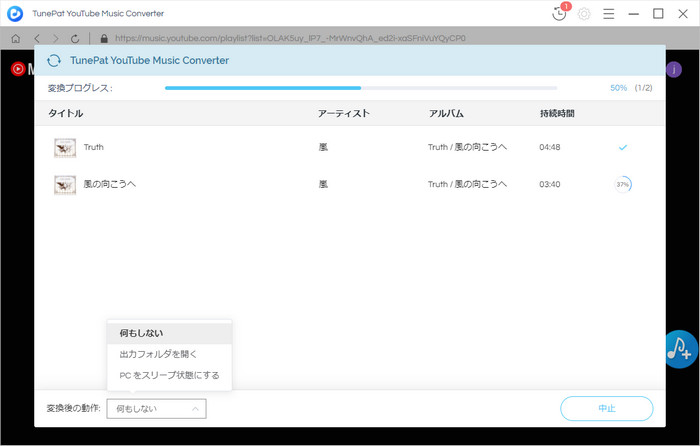Click the converter sync icon in dialog header
The height and width of the screenshot is (446, 700).
pyautogui.click(x=54, y=60)
